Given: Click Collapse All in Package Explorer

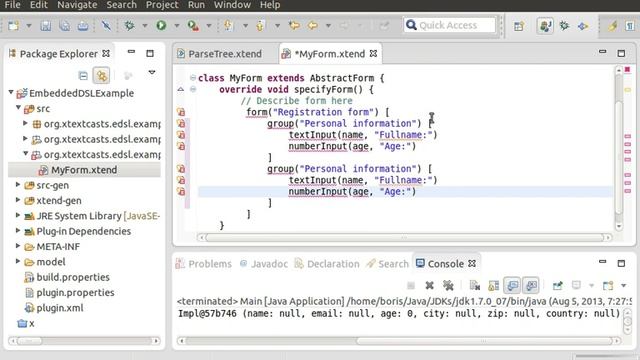Looking at the screenshot, I should [x=83, y=76].
